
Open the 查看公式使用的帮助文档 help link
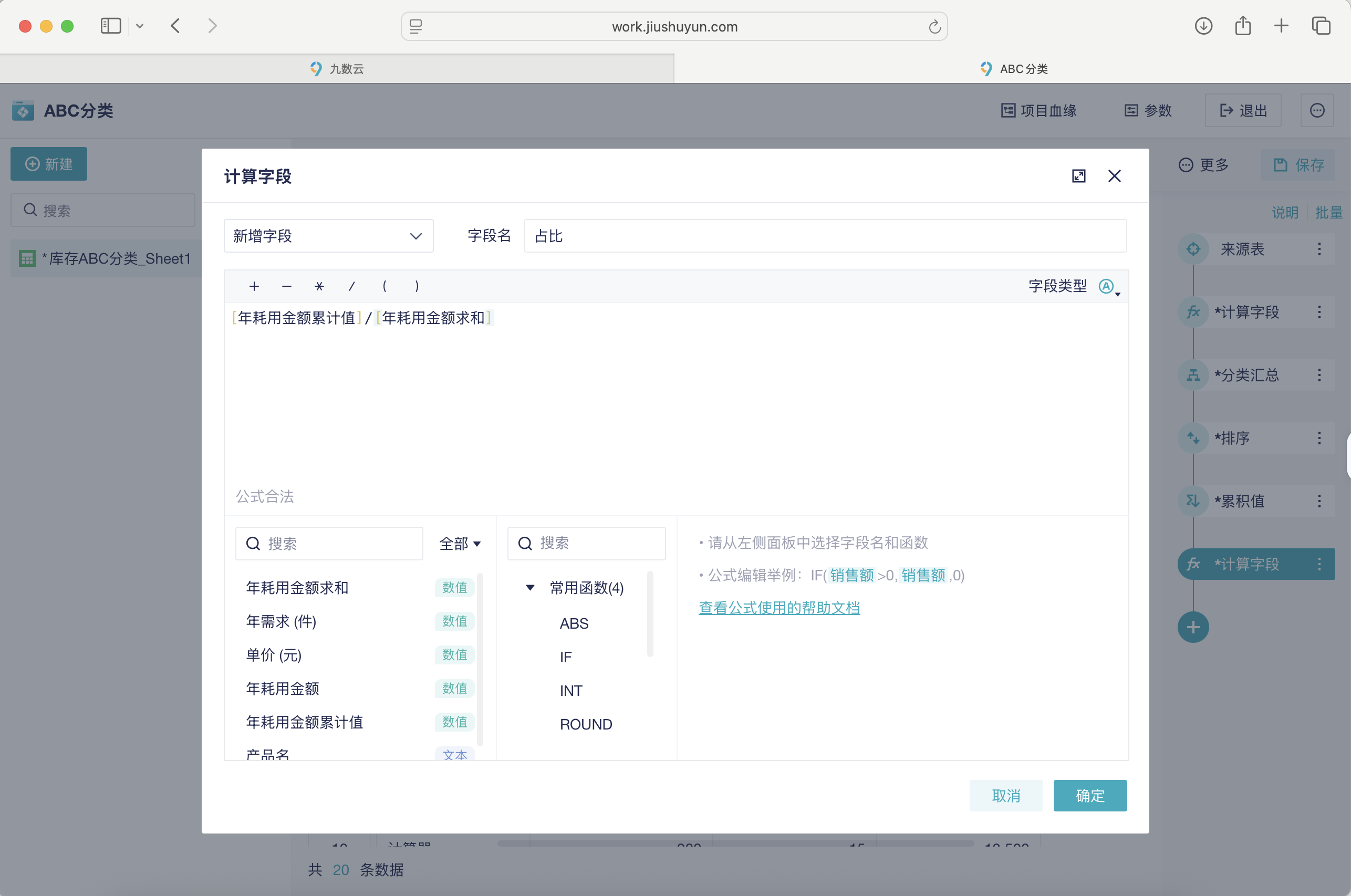pyautogui.click(x=780, y=608)
